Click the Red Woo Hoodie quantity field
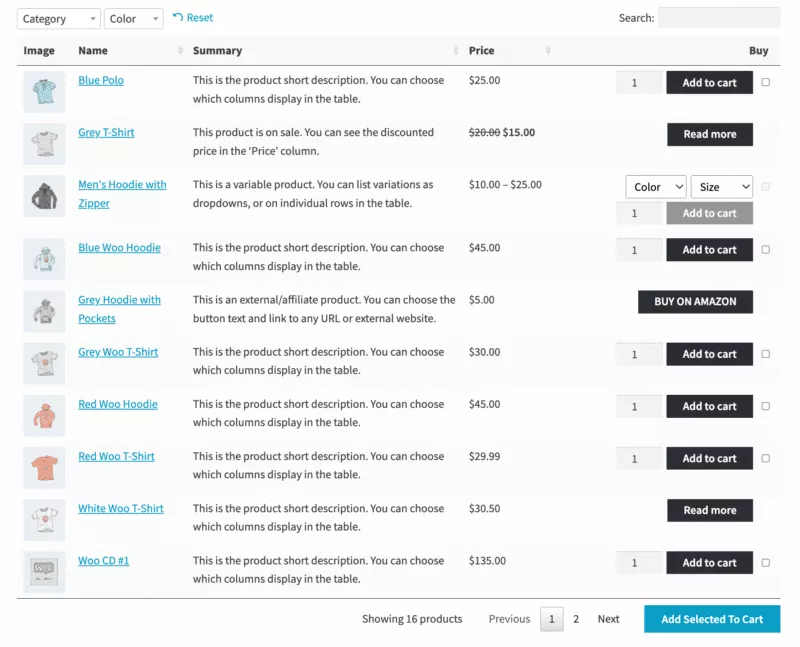 [x=639, y=406]
